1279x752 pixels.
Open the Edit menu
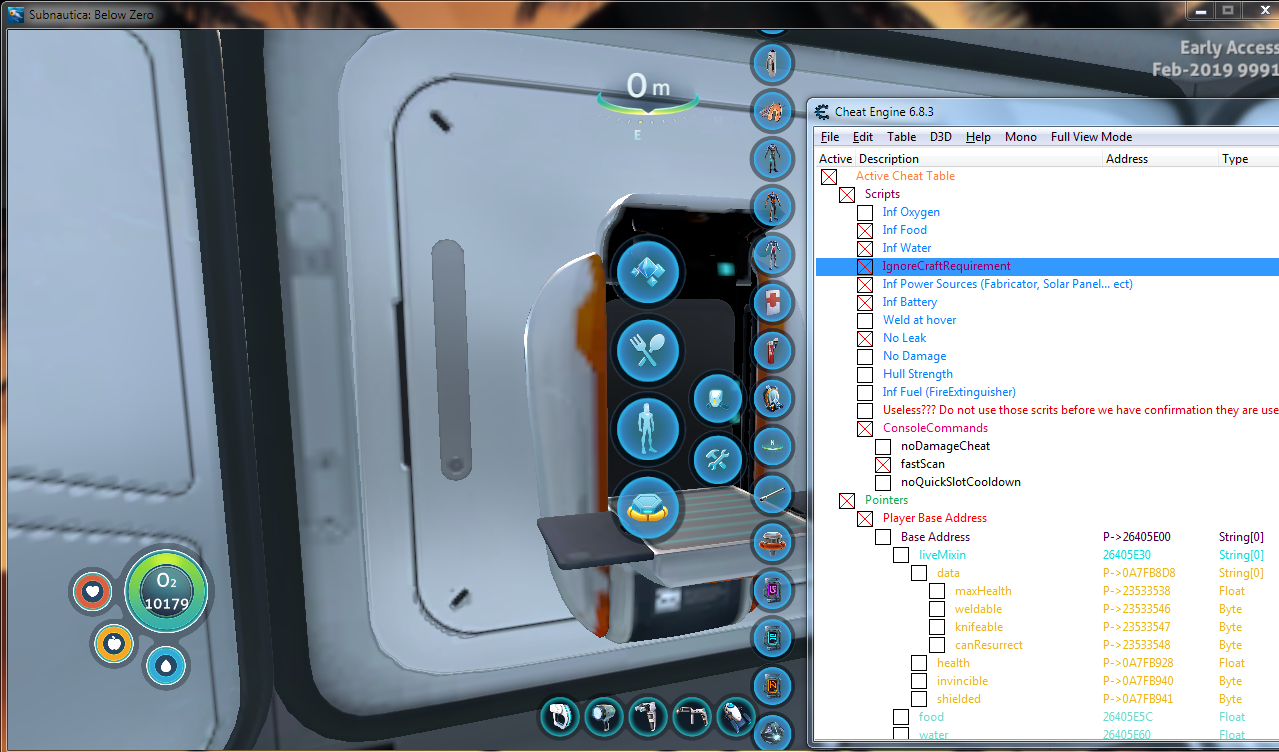click(863, 137)
